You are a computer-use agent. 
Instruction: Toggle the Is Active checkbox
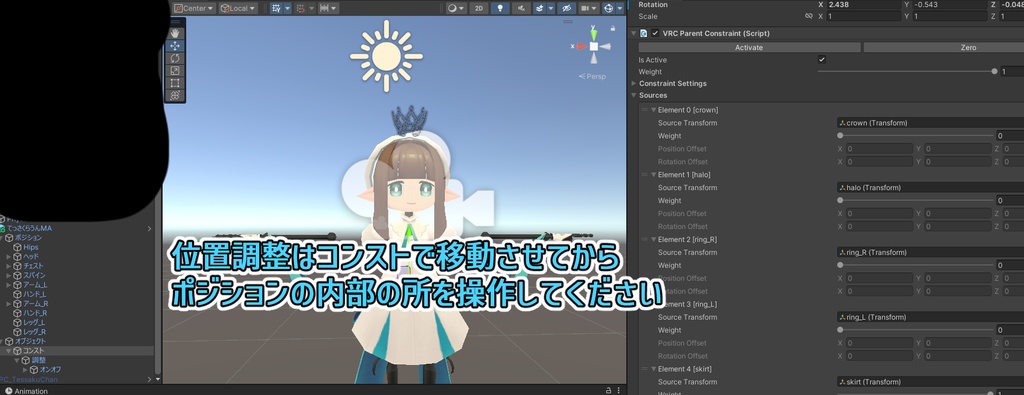tap(822, 59)
